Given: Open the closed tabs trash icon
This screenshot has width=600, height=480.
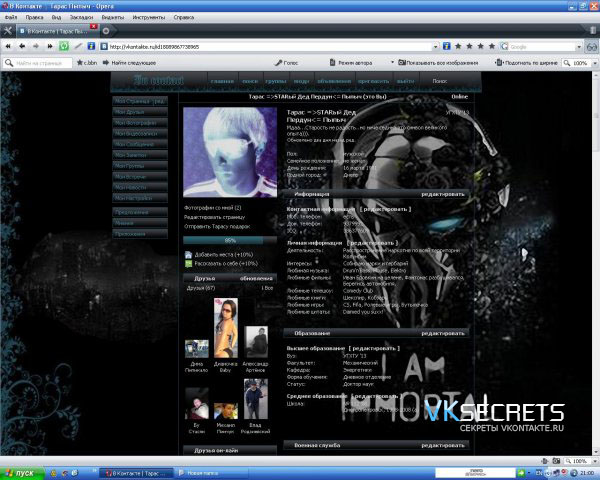Looking at the screenshot, I should pyautogui.click(x=593, y=30).
